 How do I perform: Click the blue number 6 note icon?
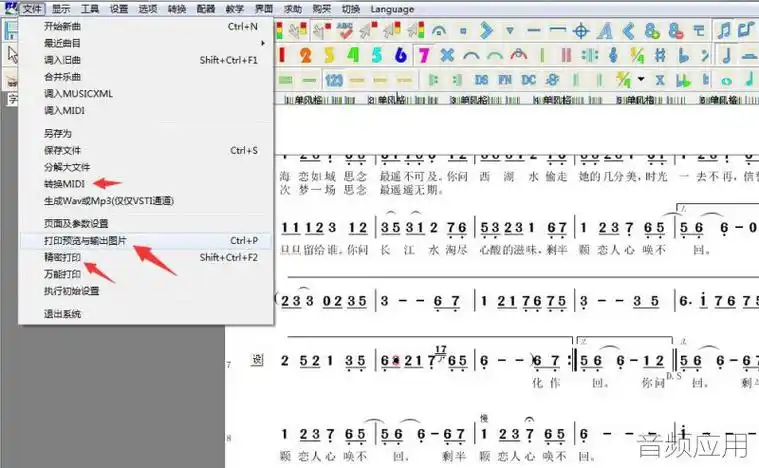click(401, 55)
